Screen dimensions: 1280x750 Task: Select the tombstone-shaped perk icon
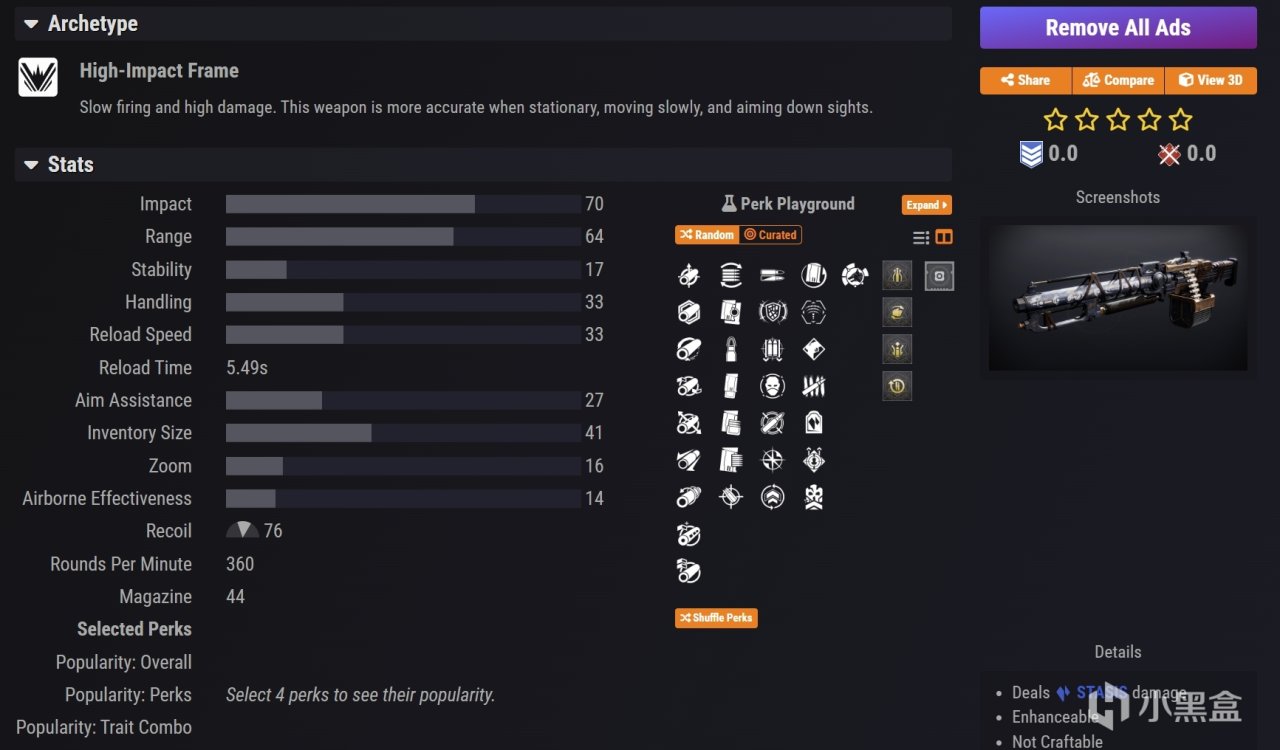point(814,423)
